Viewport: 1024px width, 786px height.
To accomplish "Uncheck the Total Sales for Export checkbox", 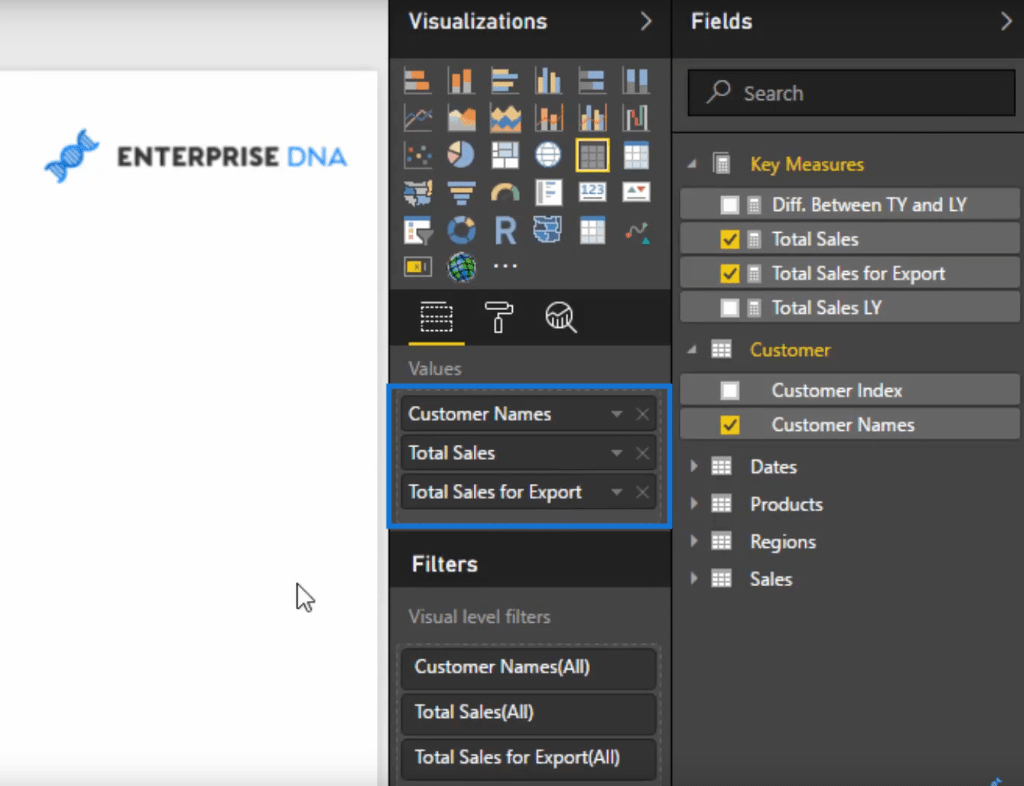I will coord(729,274).
